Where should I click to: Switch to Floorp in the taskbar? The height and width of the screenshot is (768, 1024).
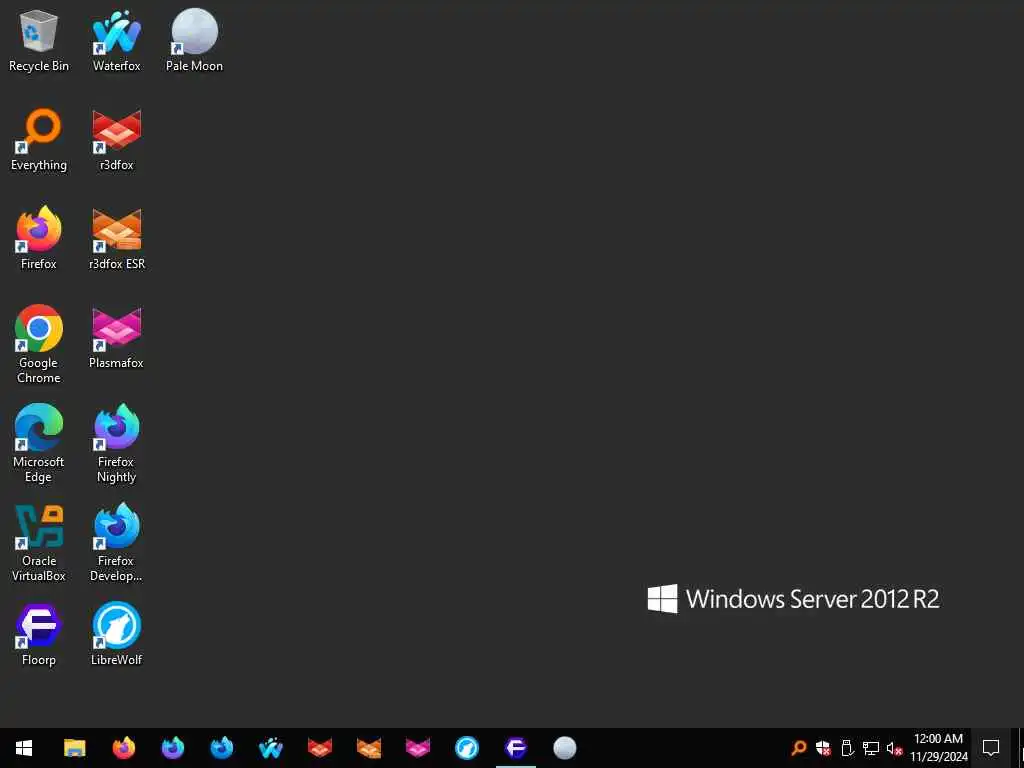point(515,748)
